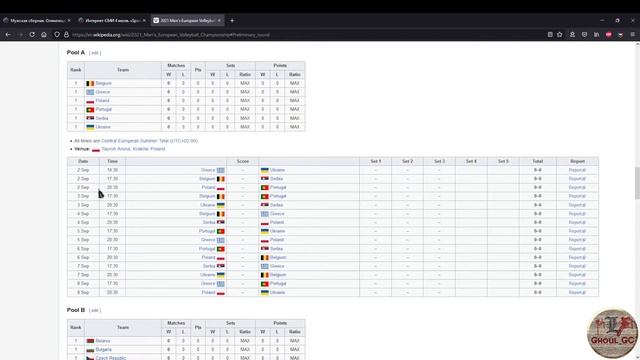Open Ukraine link in Pool A standings
The width and height of the screenshot is (640, 360).
pos(103,127)
